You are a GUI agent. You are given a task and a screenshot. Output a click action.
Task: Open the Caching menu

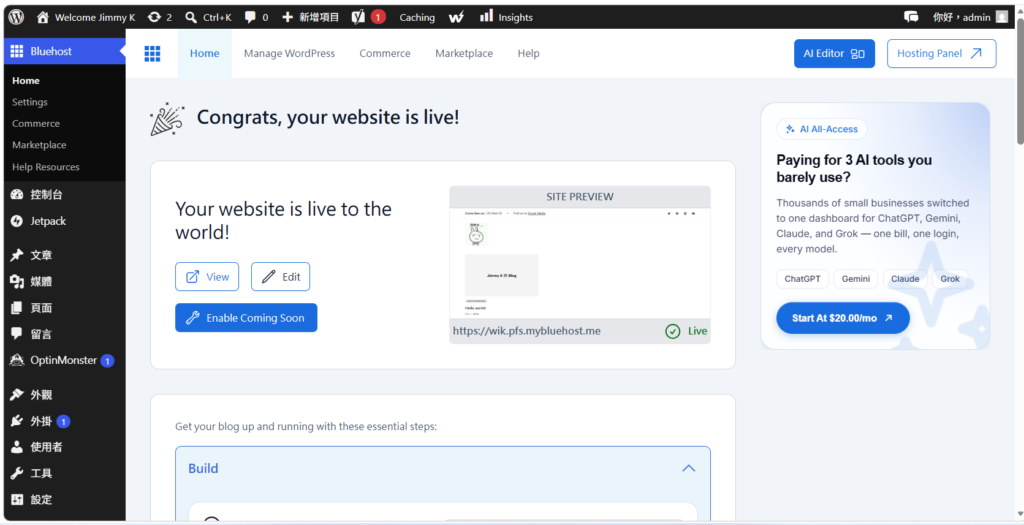pos(417,18)
